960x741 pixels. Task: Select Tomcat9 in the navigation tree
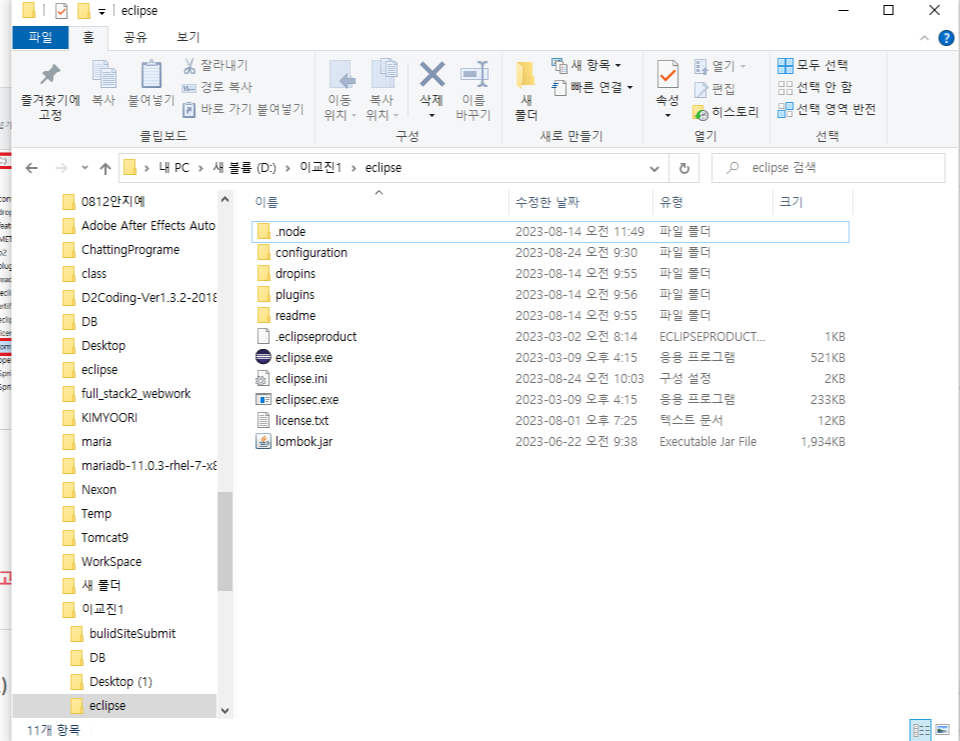click(105, 538)
